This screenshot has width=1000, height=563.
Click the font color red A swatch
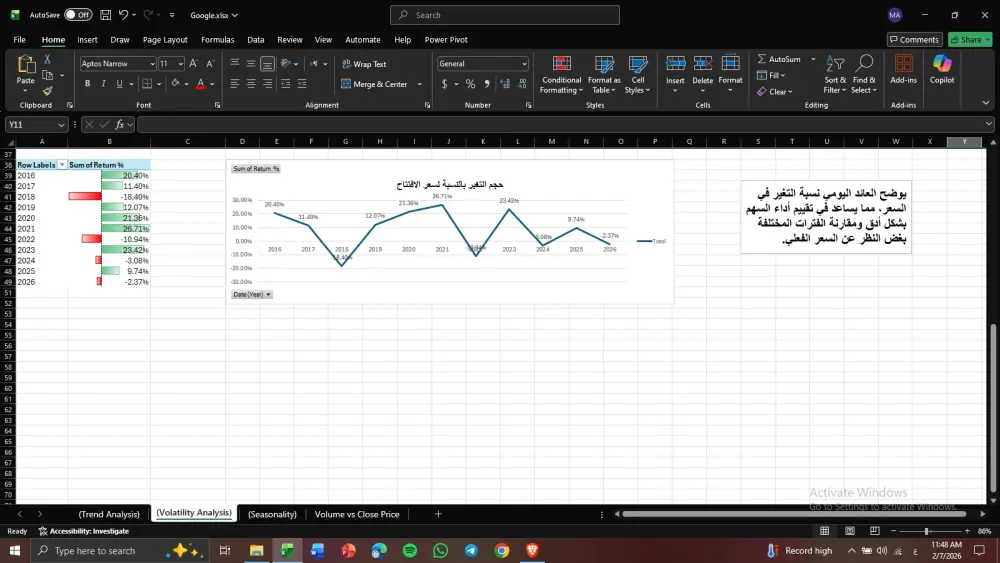[200, 84]
